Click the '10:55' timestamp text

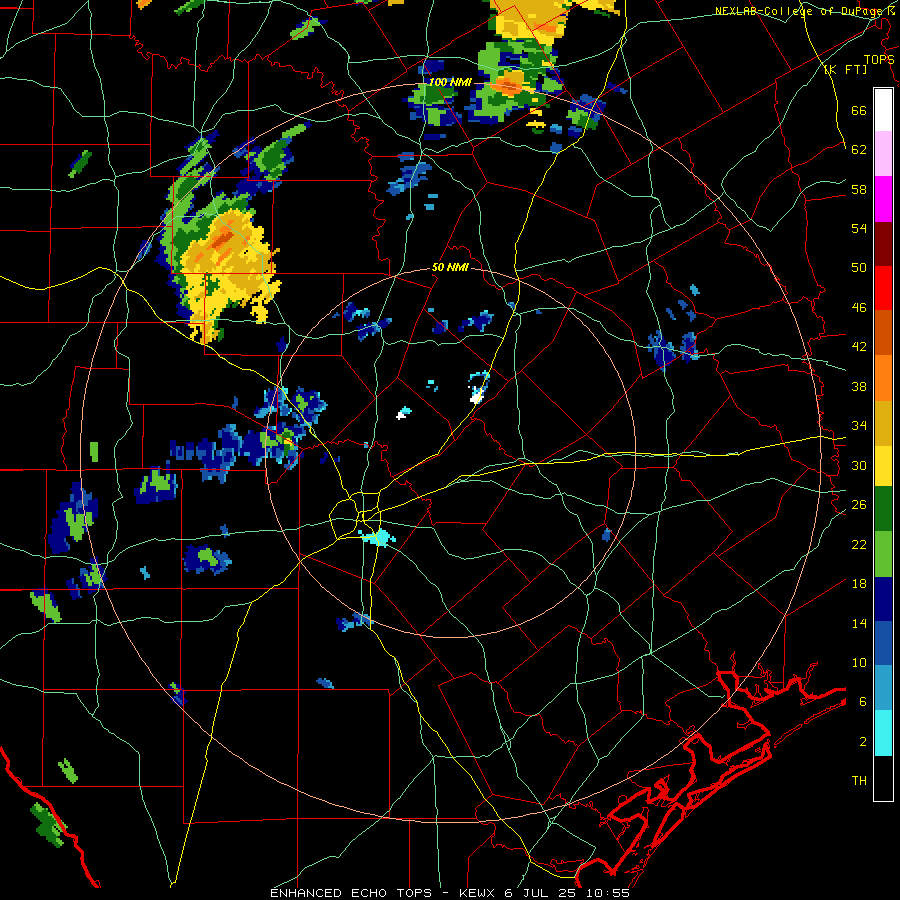tap(607, 893)
